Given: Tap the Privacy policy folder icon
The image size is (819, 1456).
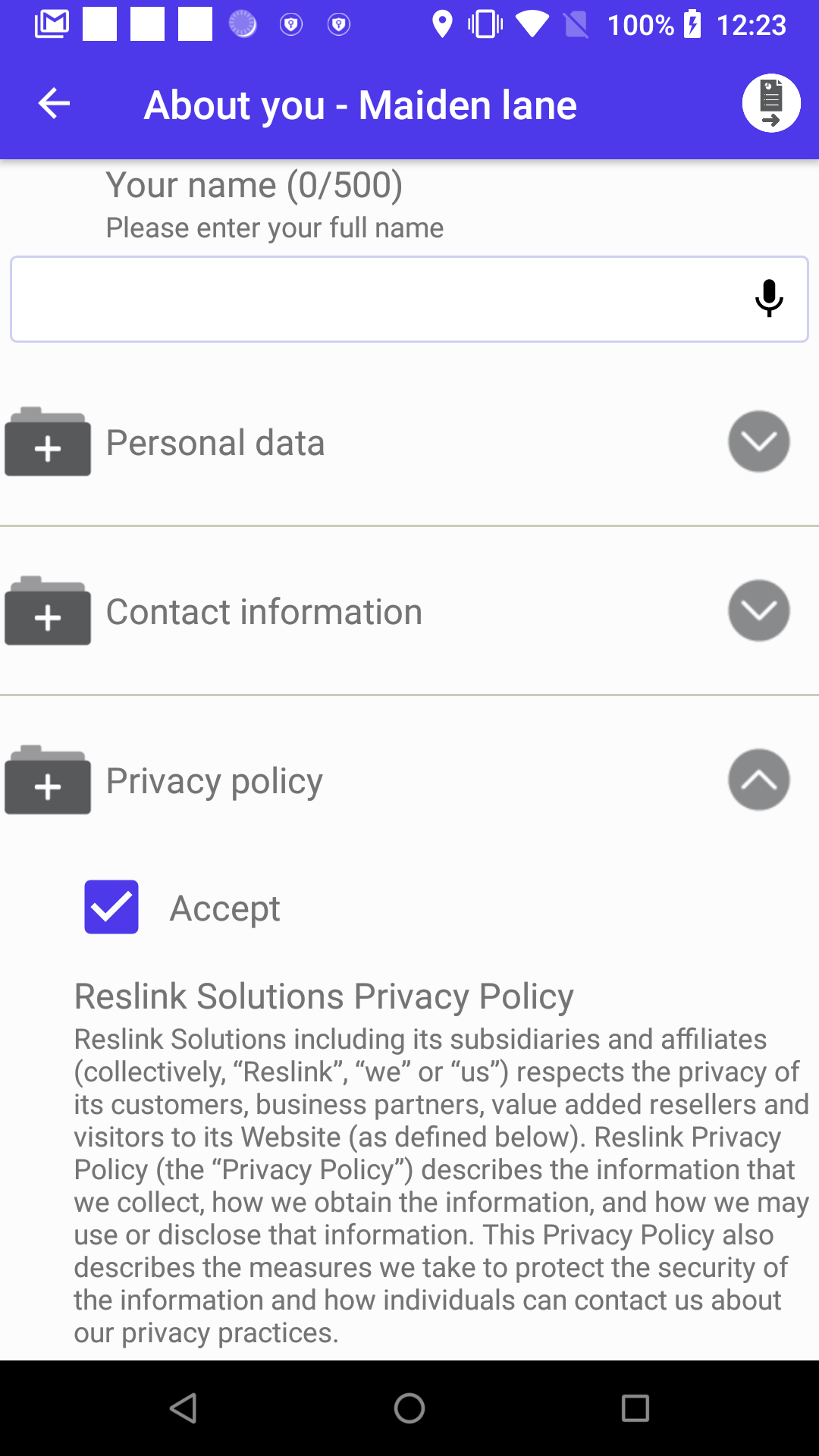Looking at the screenshot, I should coord(48,780).
